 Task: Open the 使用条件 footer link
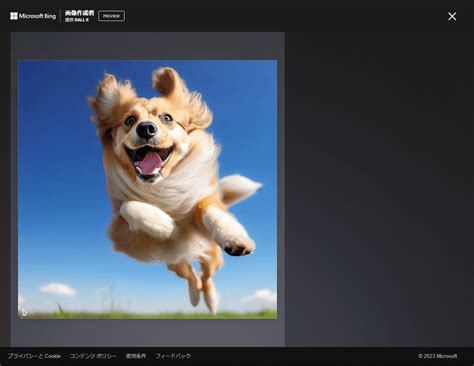(x=136, y=356)
